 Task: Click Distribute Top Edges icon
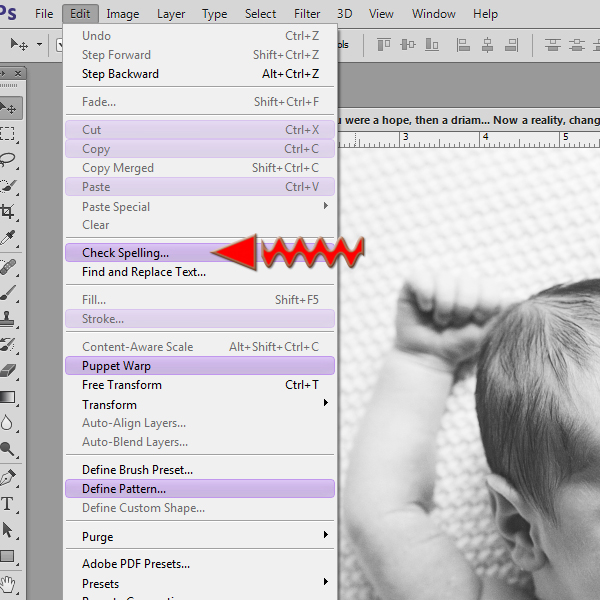coord(553,45)
